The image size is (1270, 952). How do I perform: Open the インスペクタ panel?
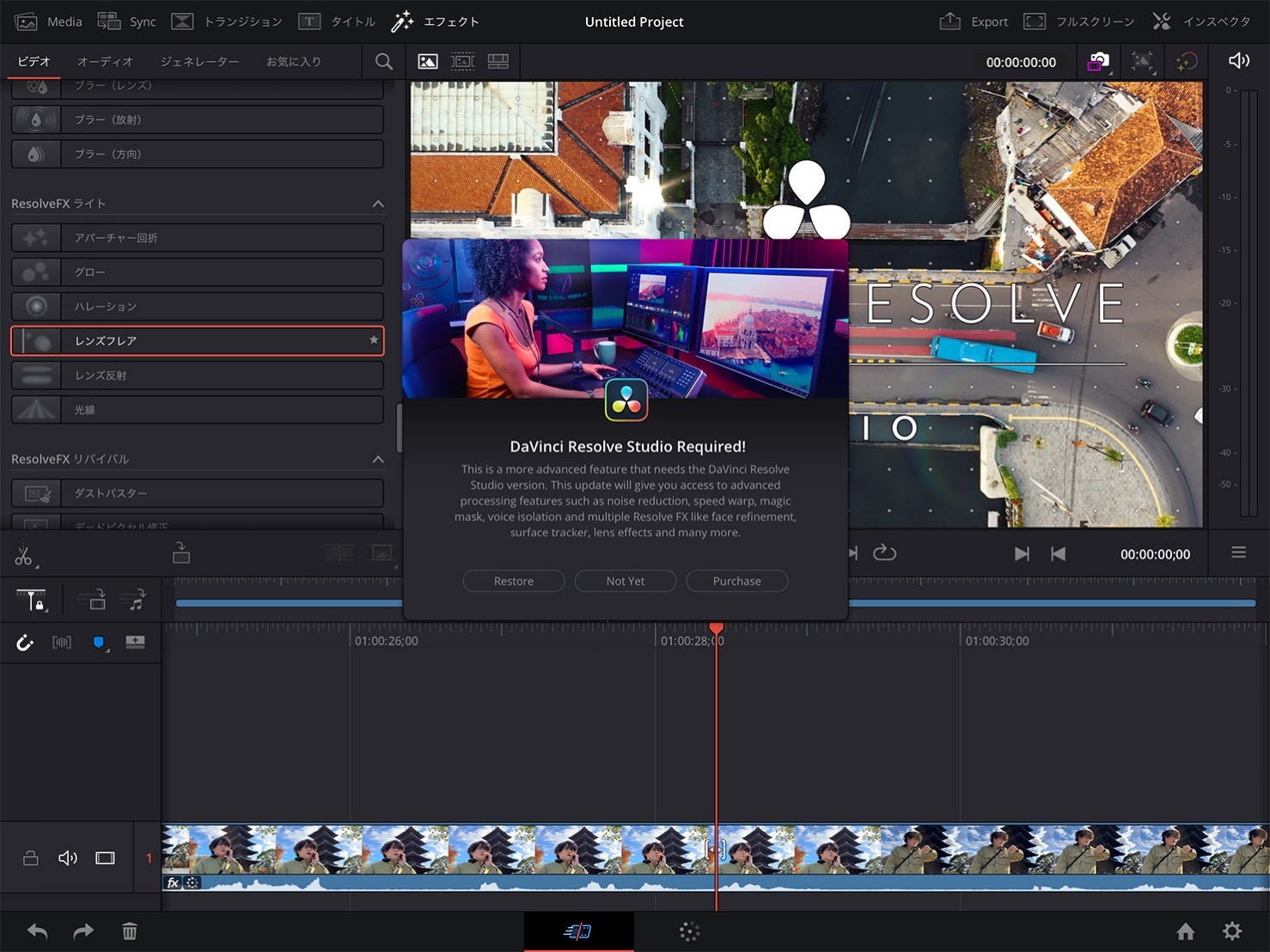click(x=1201, y=21)
